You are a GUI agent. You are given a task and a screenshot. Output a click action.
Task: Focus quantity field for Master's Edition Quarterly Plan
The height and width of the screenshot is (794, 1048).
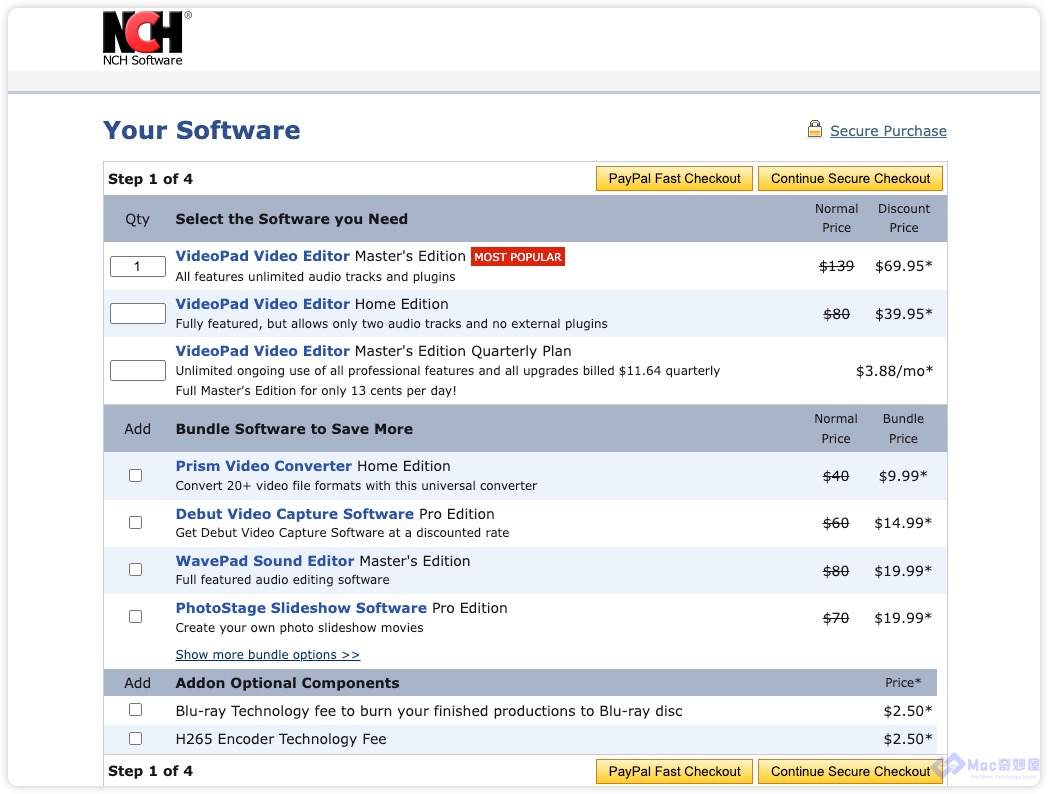tap(138, 370)
